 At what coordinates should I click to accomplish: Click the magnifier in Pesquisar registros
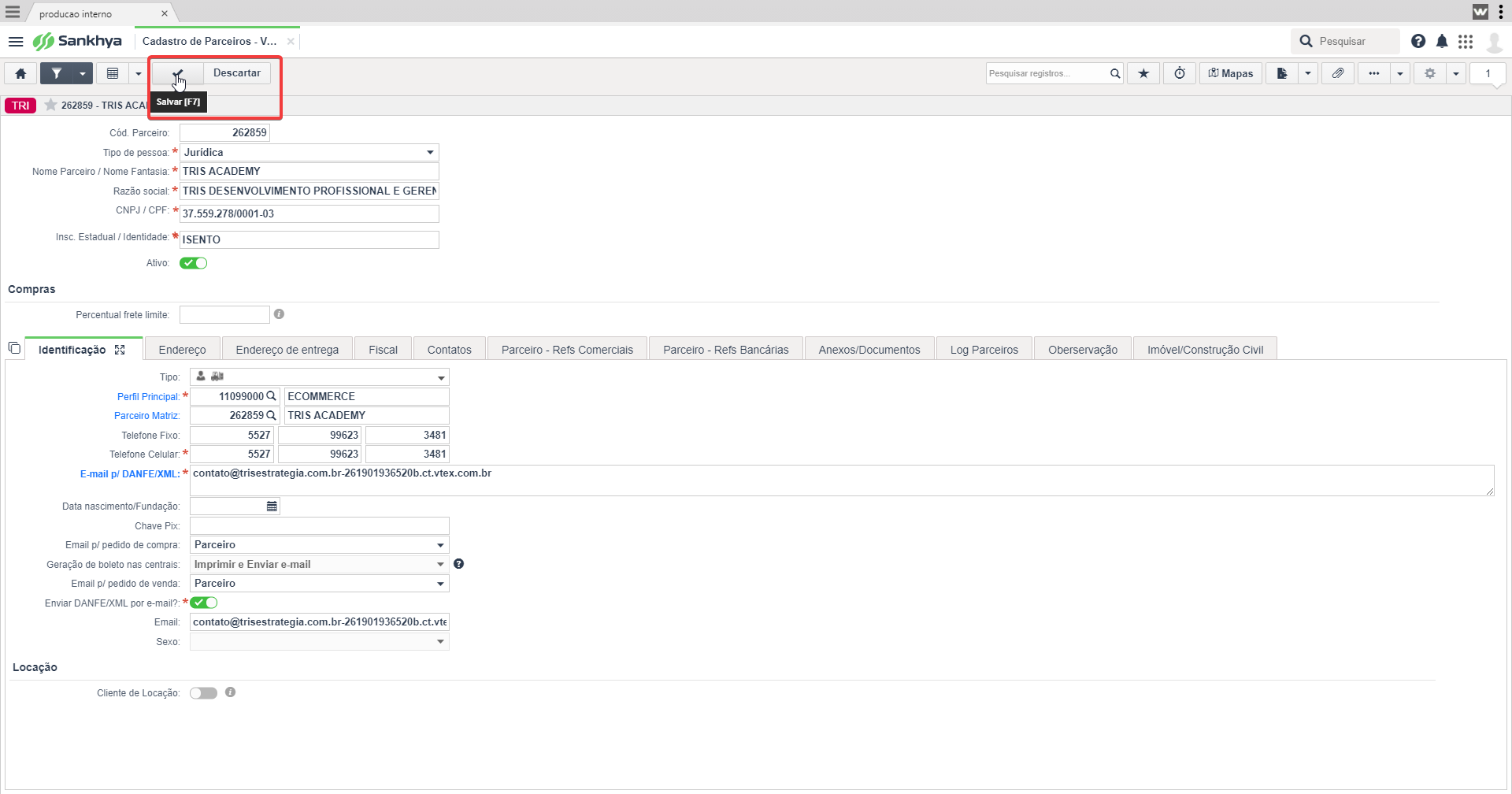[x=1115, y=73]
